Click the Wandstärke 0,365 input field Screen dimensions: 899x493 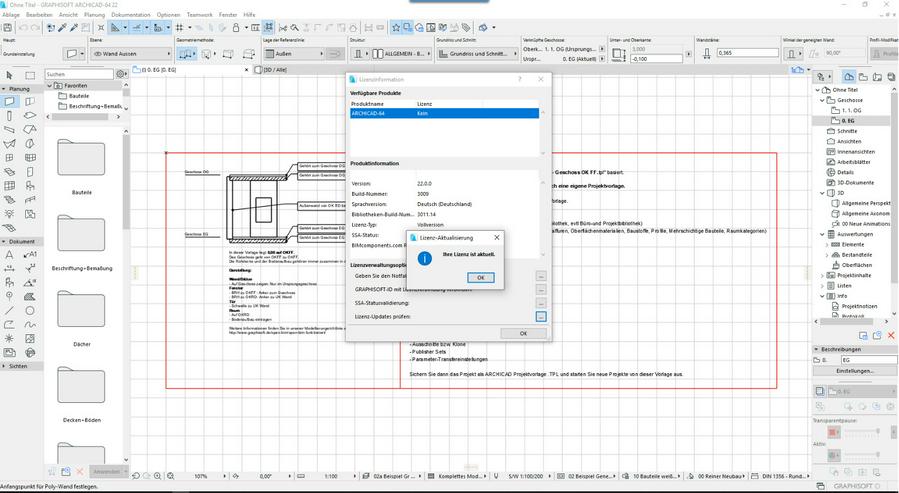coord(747,53)
